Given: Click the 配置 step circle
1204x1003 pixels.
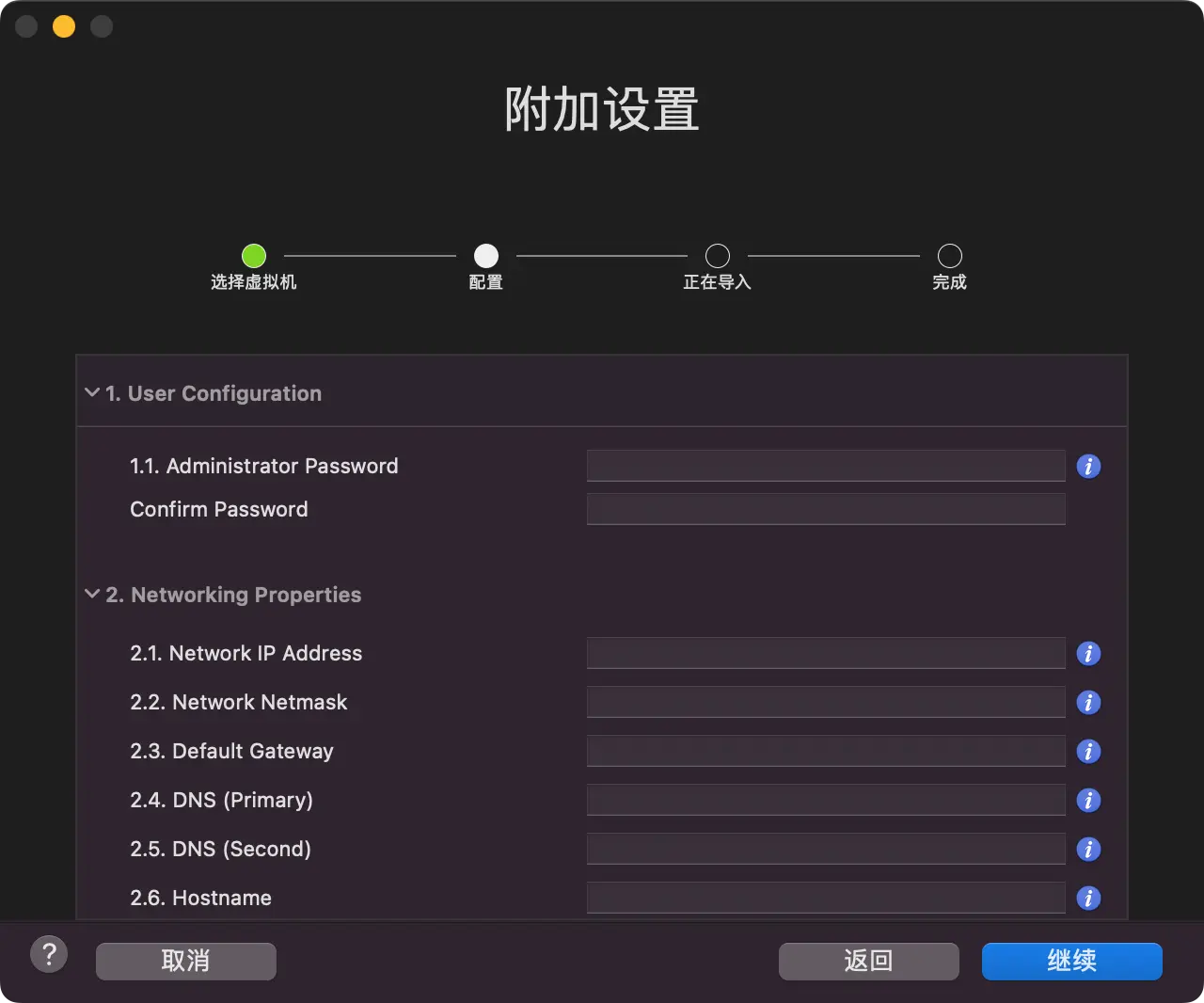Looking at the screenshot, I should coord(485,255).
